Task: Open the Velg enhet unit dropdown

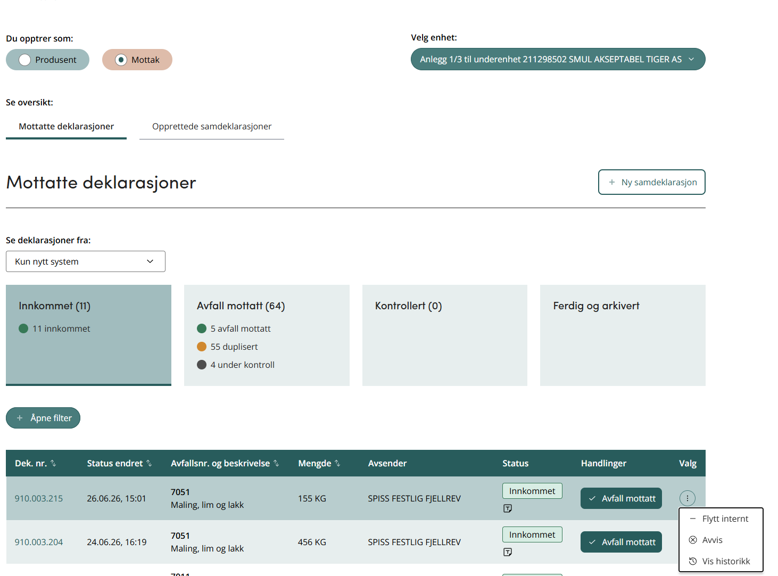Action: [558, 59]
